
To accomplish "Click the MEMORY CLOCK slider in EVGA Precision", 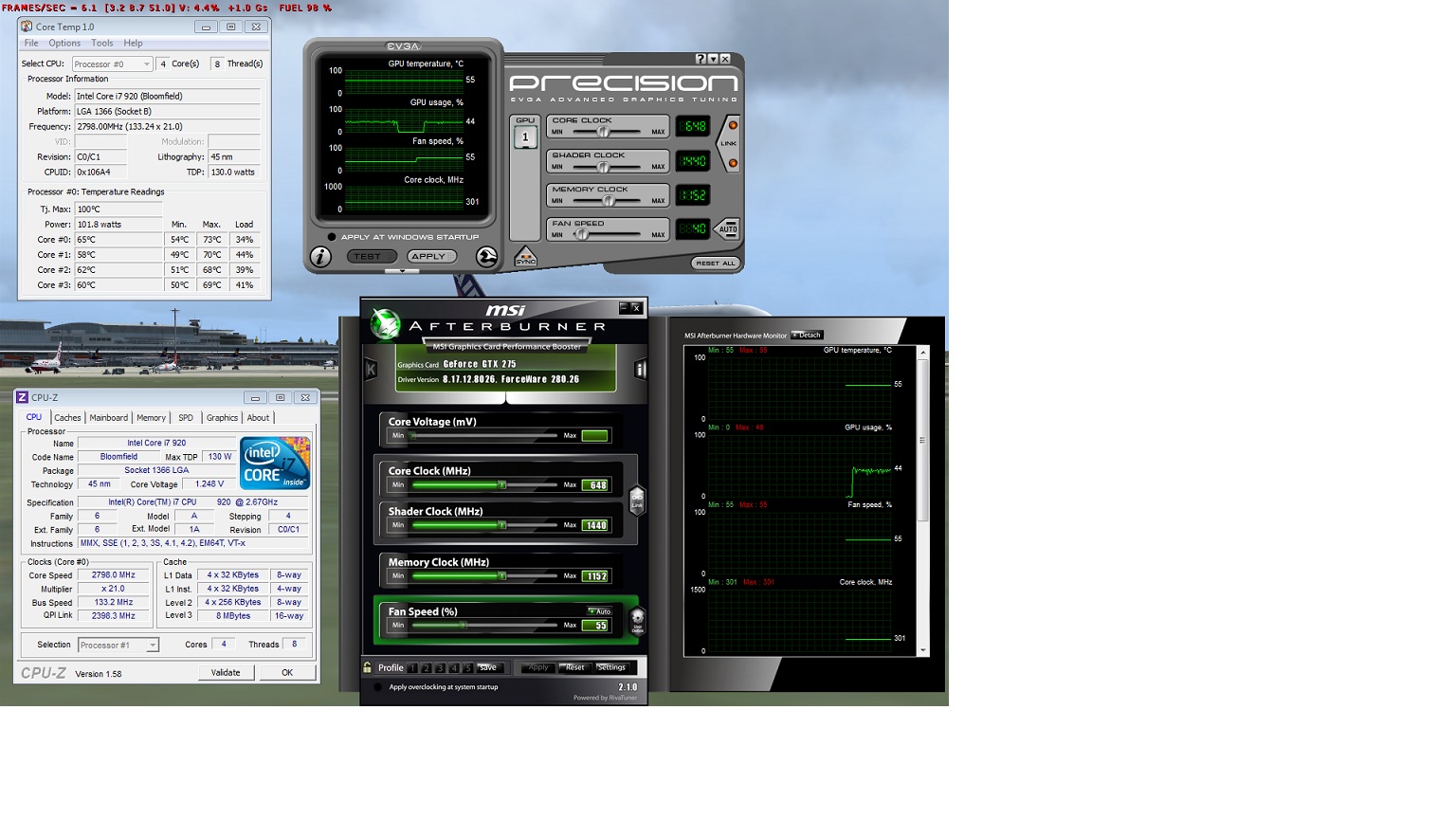I will [x=608, y=201].
